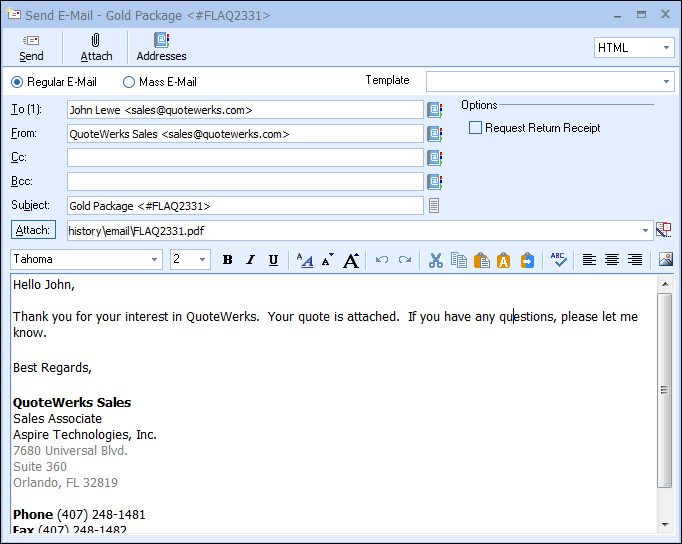Click the Undo arrow icon
682x544 pixels.
pyautogui.click(x=382, y=260)
